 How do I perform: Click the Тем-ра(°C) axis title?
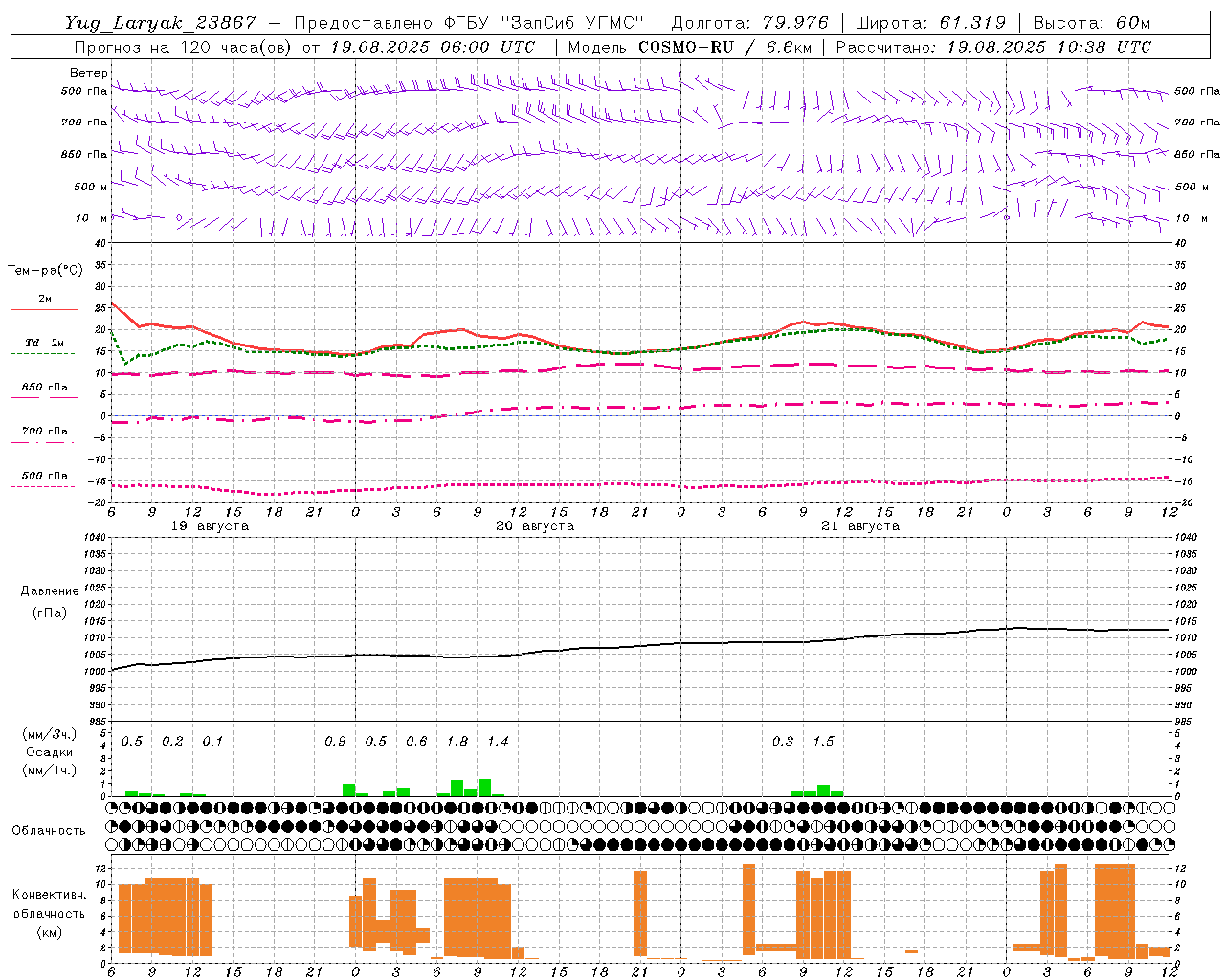[45, 271]
